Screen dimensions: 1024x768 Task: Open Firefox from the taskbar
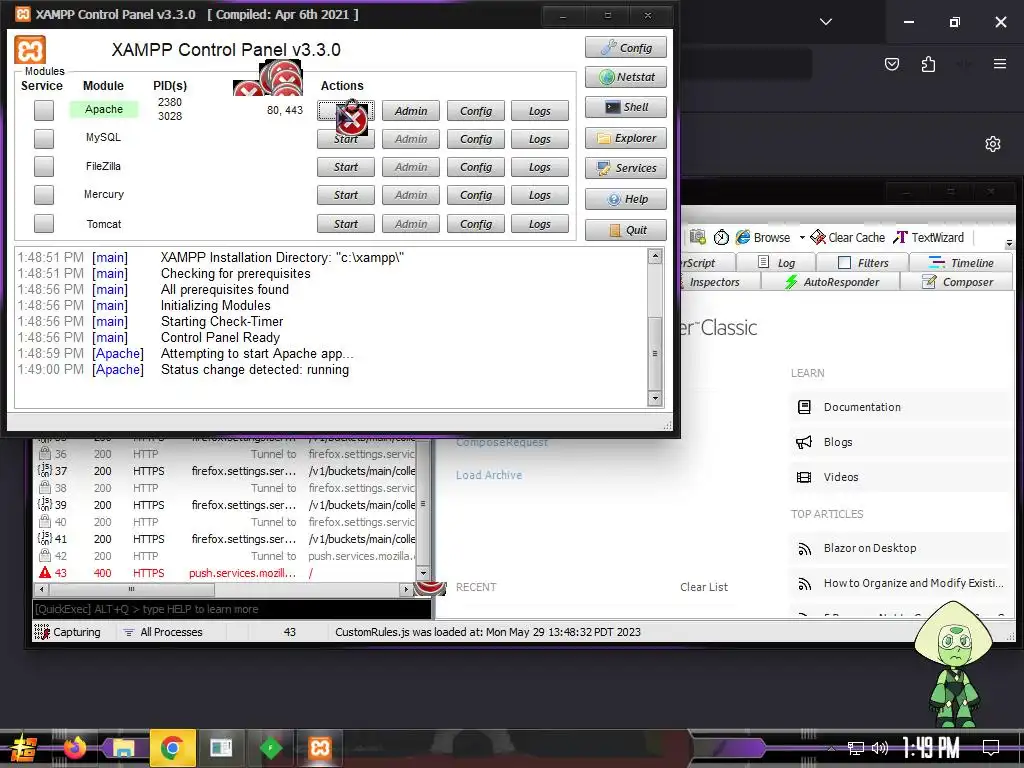pos(74,747)
